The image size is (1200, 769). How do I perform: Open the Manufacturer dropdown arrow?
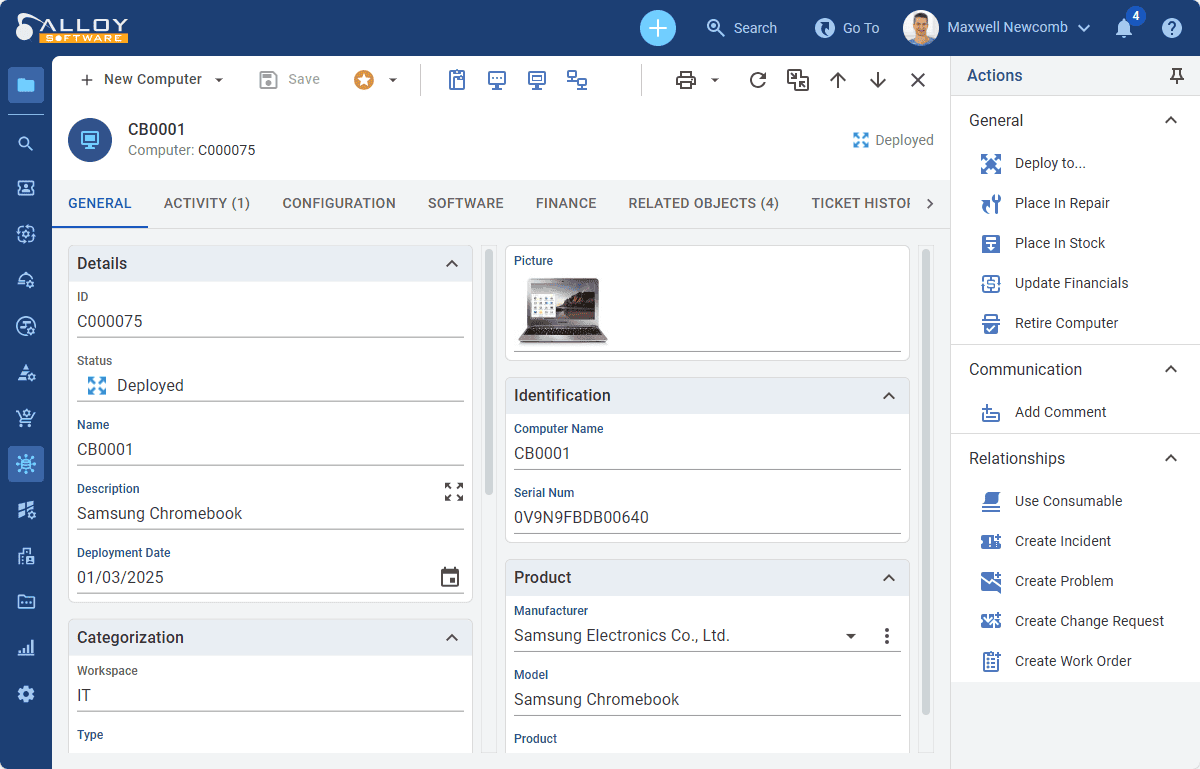pos(851,636)
